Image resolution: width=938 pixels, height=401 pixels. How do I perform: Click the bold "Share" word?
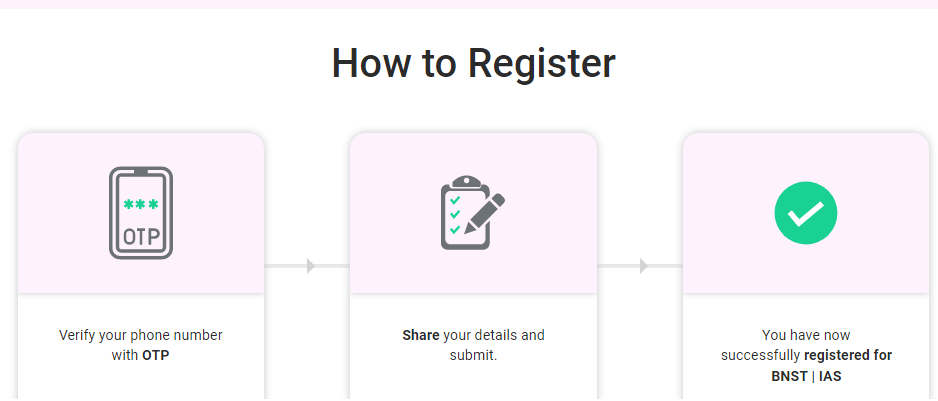pyautogui.click(x=420, y=335)
